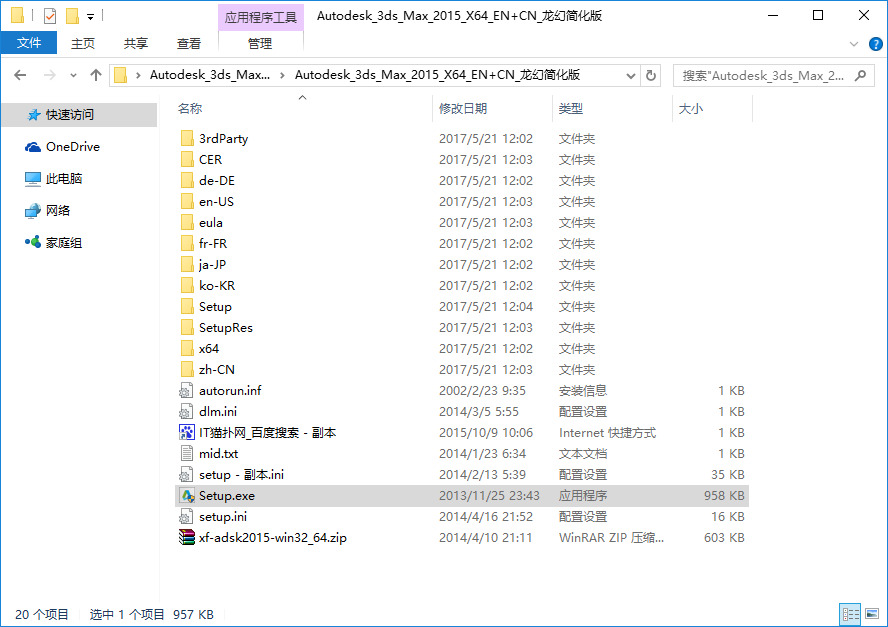The height and width of the screenshot is (627, 888).
Task: Click the setup - 副本.ini file icon
Action: point(186,475)
